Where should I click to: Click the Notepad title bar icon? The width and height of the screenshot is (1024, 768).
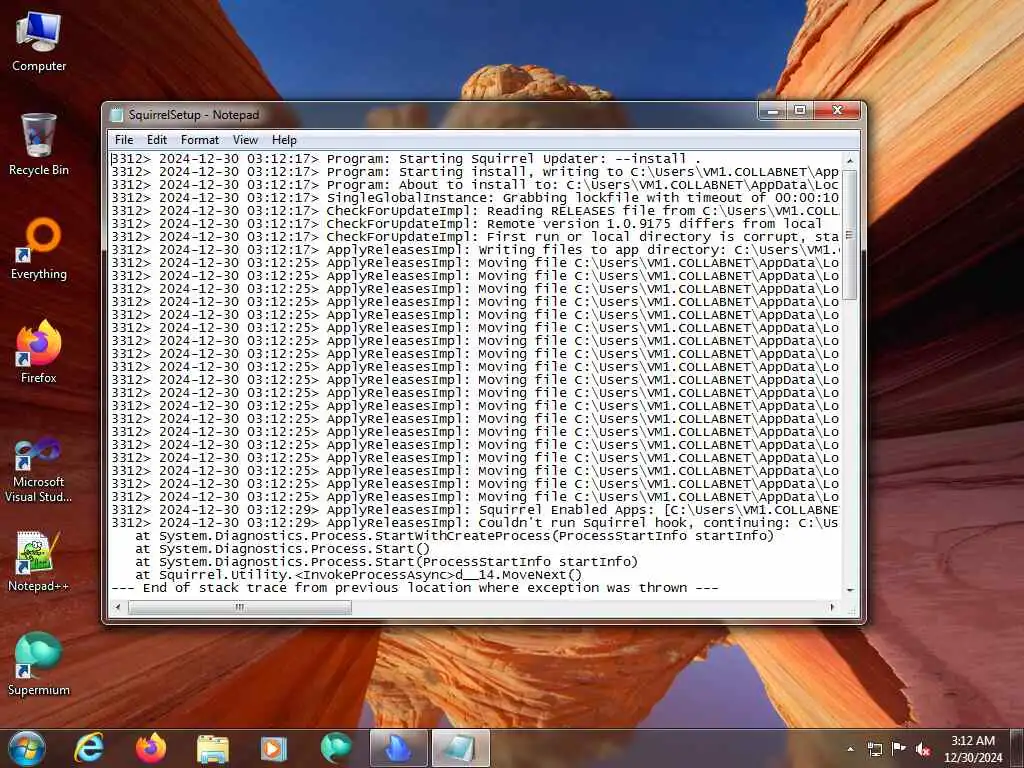tap(117, 115)
